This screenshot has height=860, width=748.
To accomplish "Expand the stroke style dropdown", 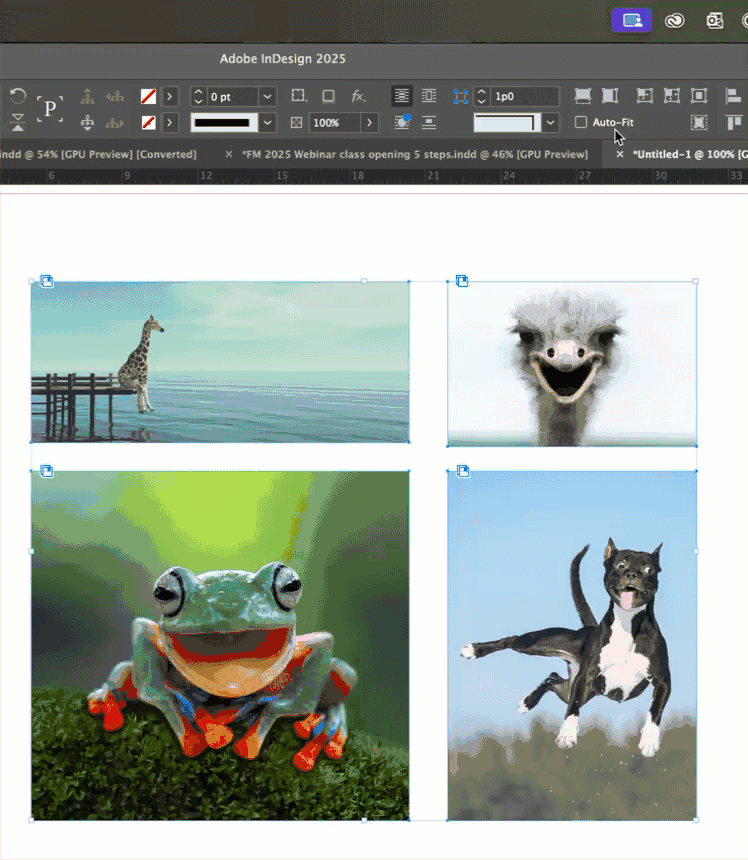I will pyautogui.click(x=267, y=123).
